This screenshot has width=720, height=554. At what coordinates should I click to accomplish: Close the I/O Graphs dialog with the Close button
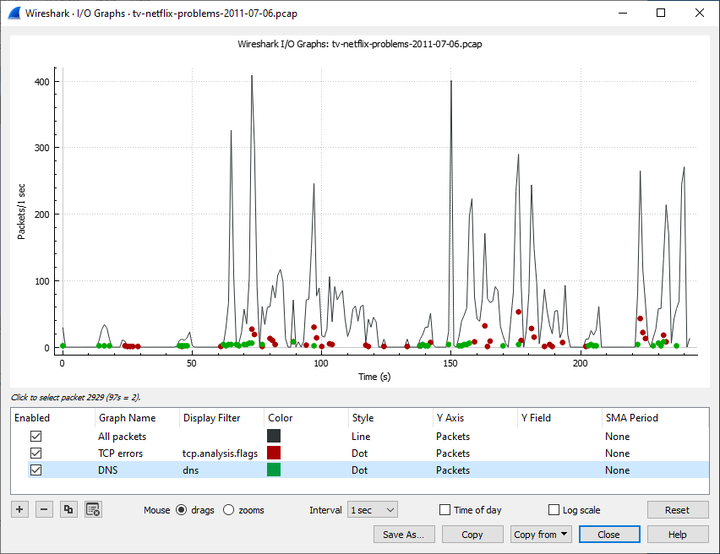[x=609, y=534]
